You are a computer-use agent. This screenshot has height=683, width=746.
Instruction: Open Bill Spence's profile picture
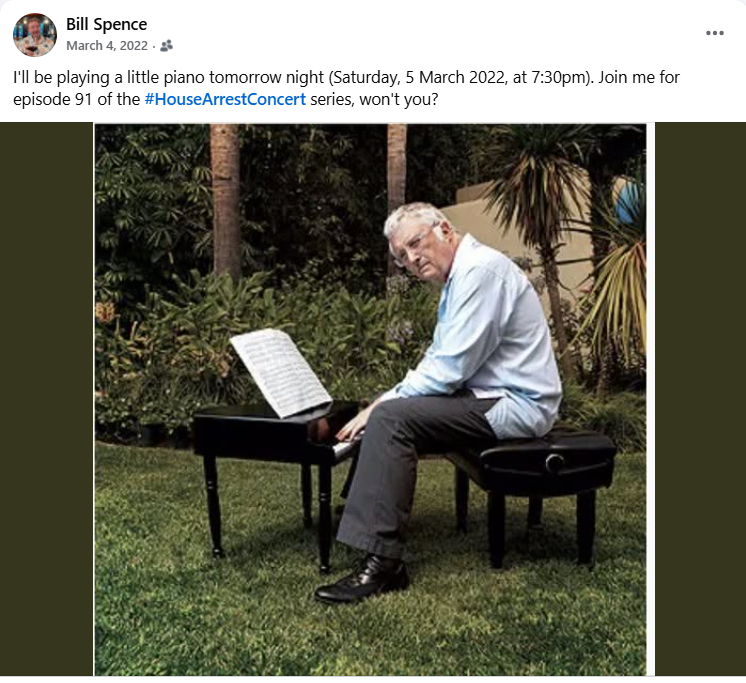(35, 35)
